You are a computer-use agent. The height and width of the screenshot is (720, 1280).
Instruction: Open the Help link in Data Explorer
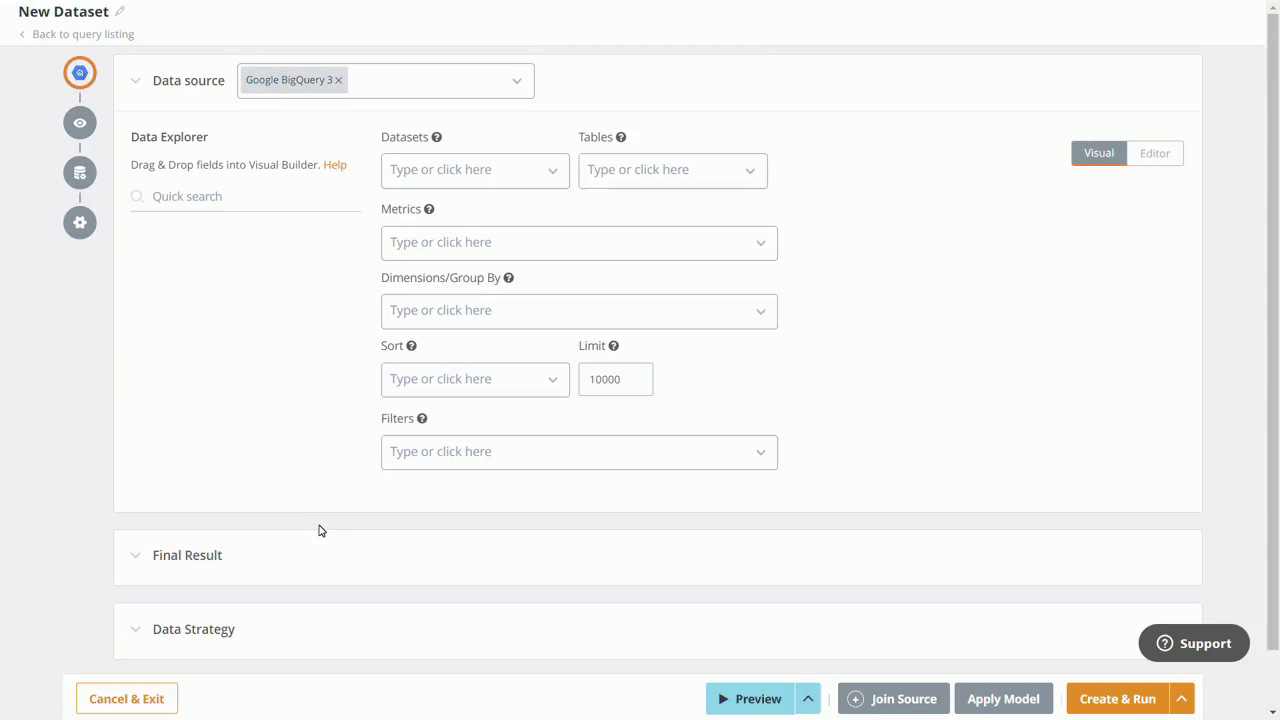[335, 164]
